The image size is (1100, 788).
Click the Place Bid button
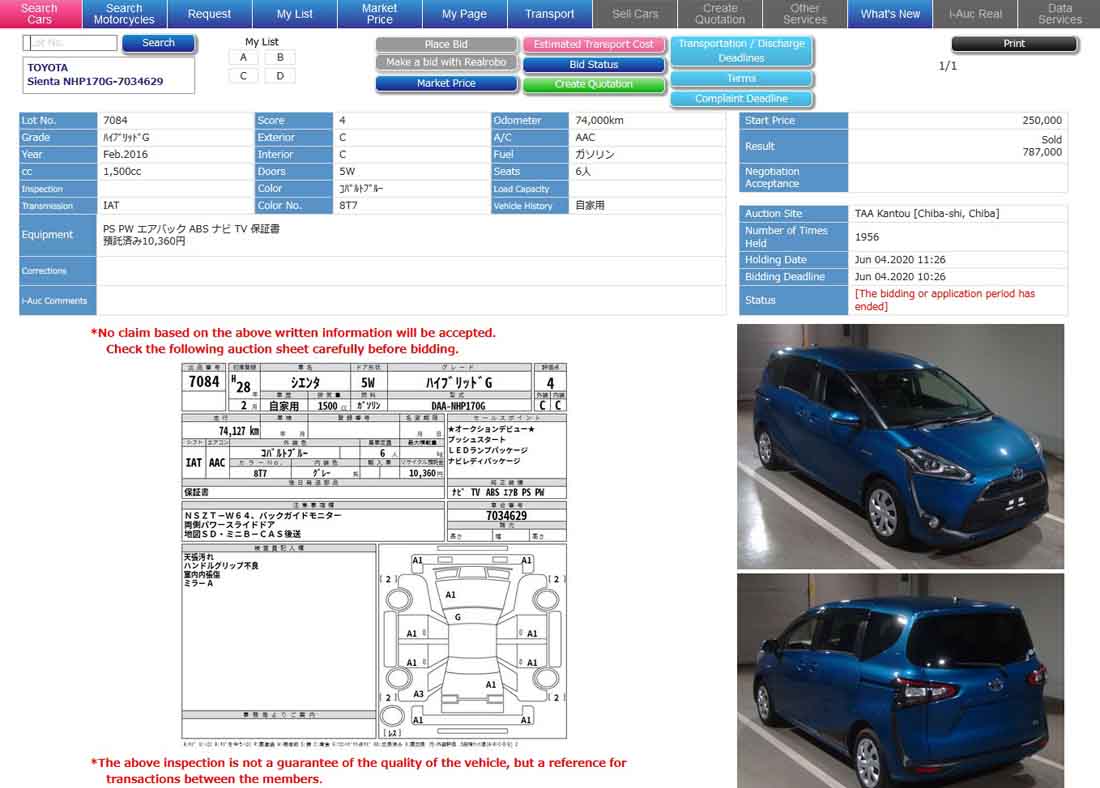[x=446, y=44]
